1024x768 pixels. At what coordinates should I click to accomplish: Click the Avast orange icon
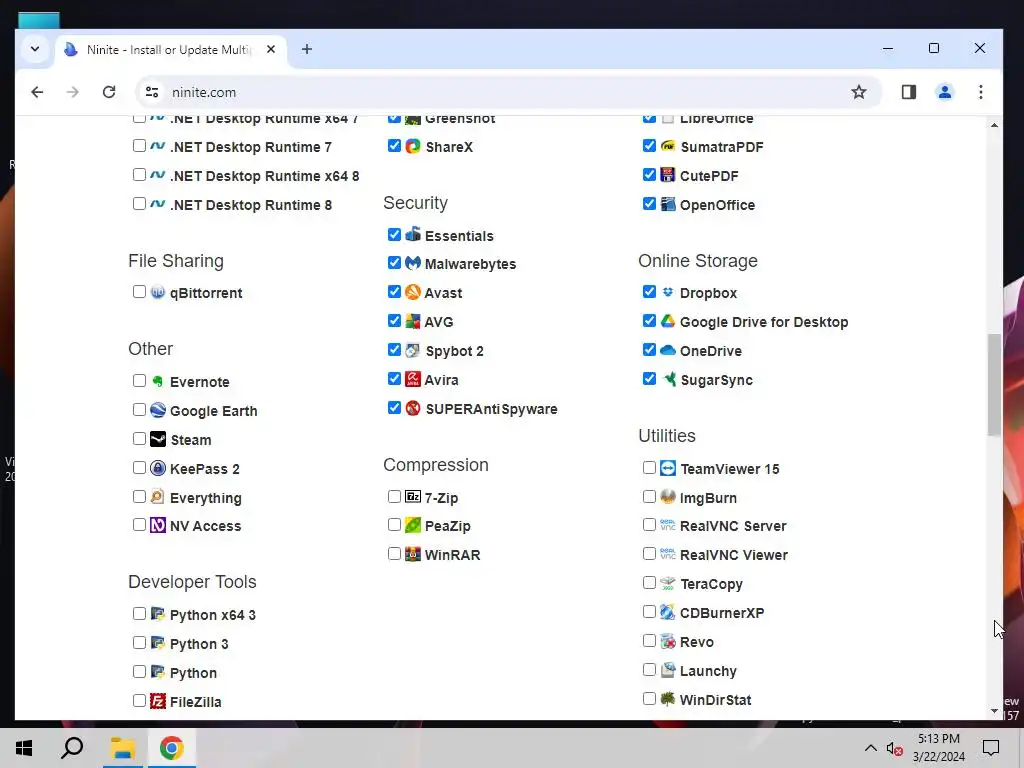(x=413, y=292)
